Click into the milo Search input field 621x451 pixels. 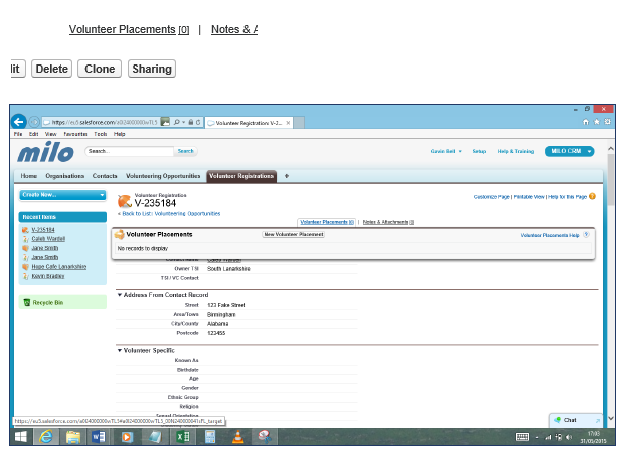tap(129, 151)
